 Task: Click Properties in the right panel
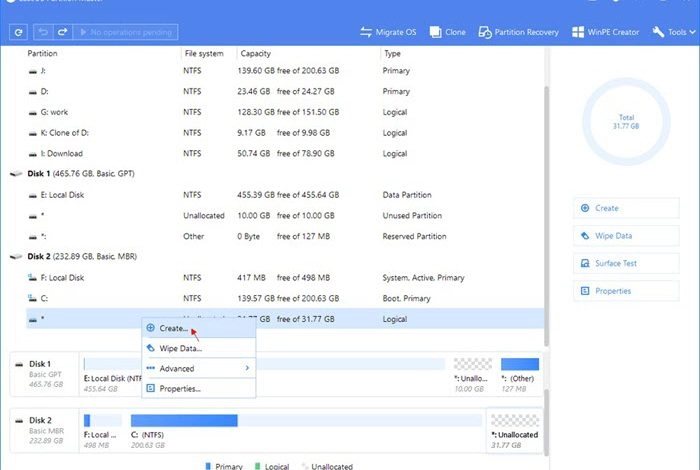coord(626,291)
